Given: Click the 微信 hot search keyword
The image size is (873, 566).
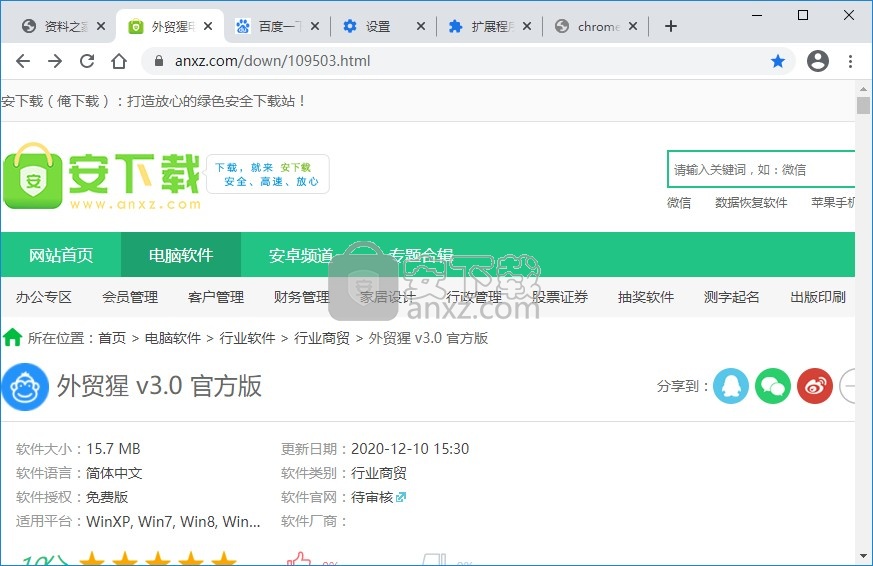Looking at the screenshot, I should 679,203.
